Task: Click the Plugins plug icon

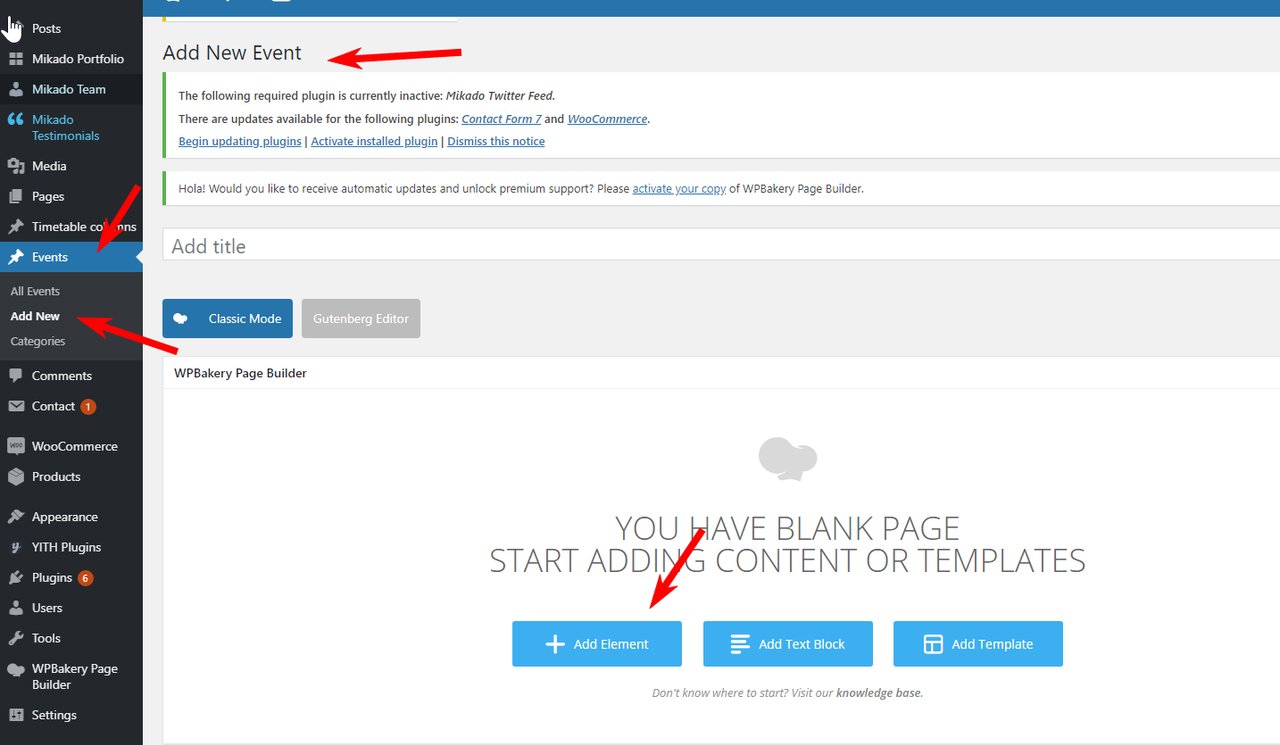Action: coord(16,578)
